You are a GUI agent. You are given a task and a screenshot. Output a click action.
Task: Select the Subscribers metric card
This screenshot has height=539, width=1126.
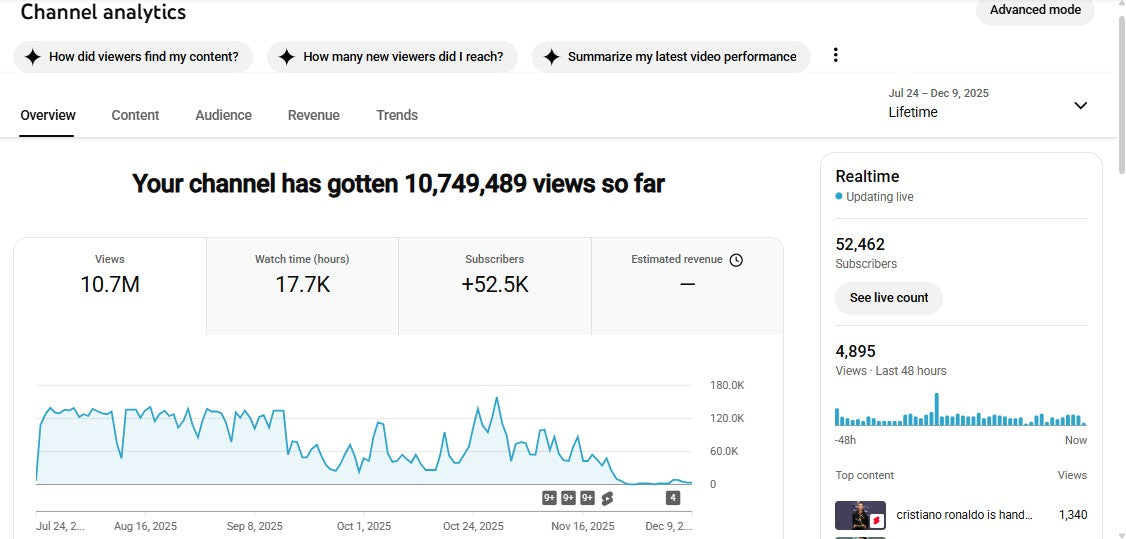click(494, 285)
